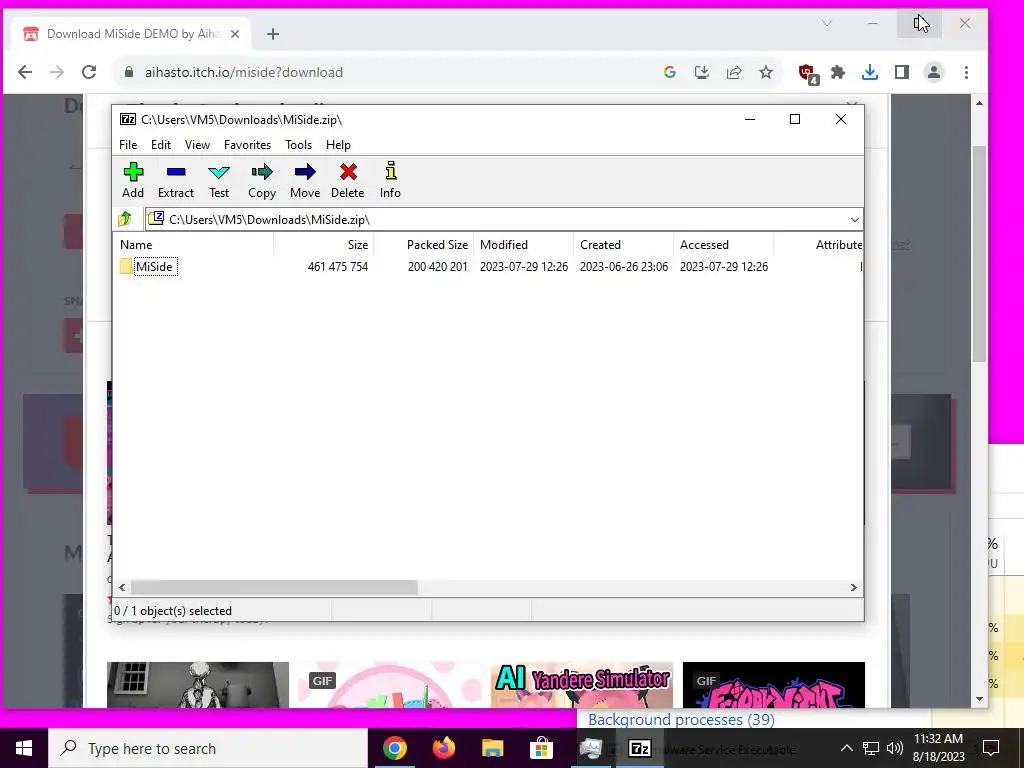Viewport: 1024px width, 768px height.
Task: Open Chrome from the taskbar
Action: (394, 748)
